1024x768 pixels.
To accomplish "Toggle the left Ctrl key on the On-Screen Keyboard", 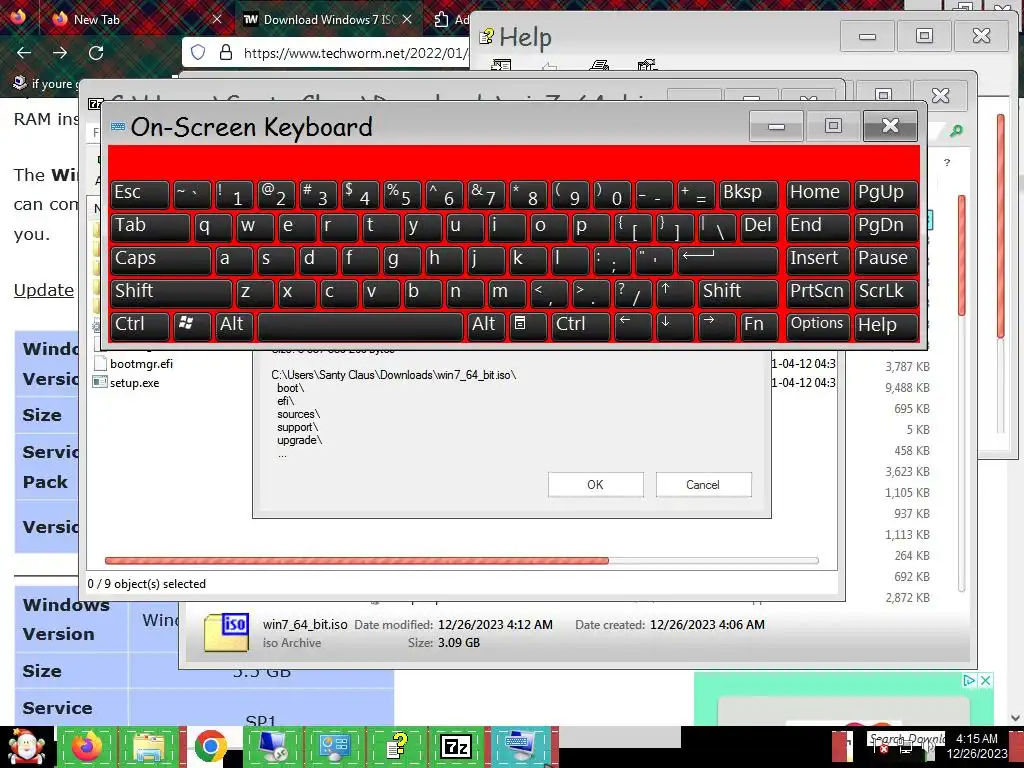I will point(139,326).
